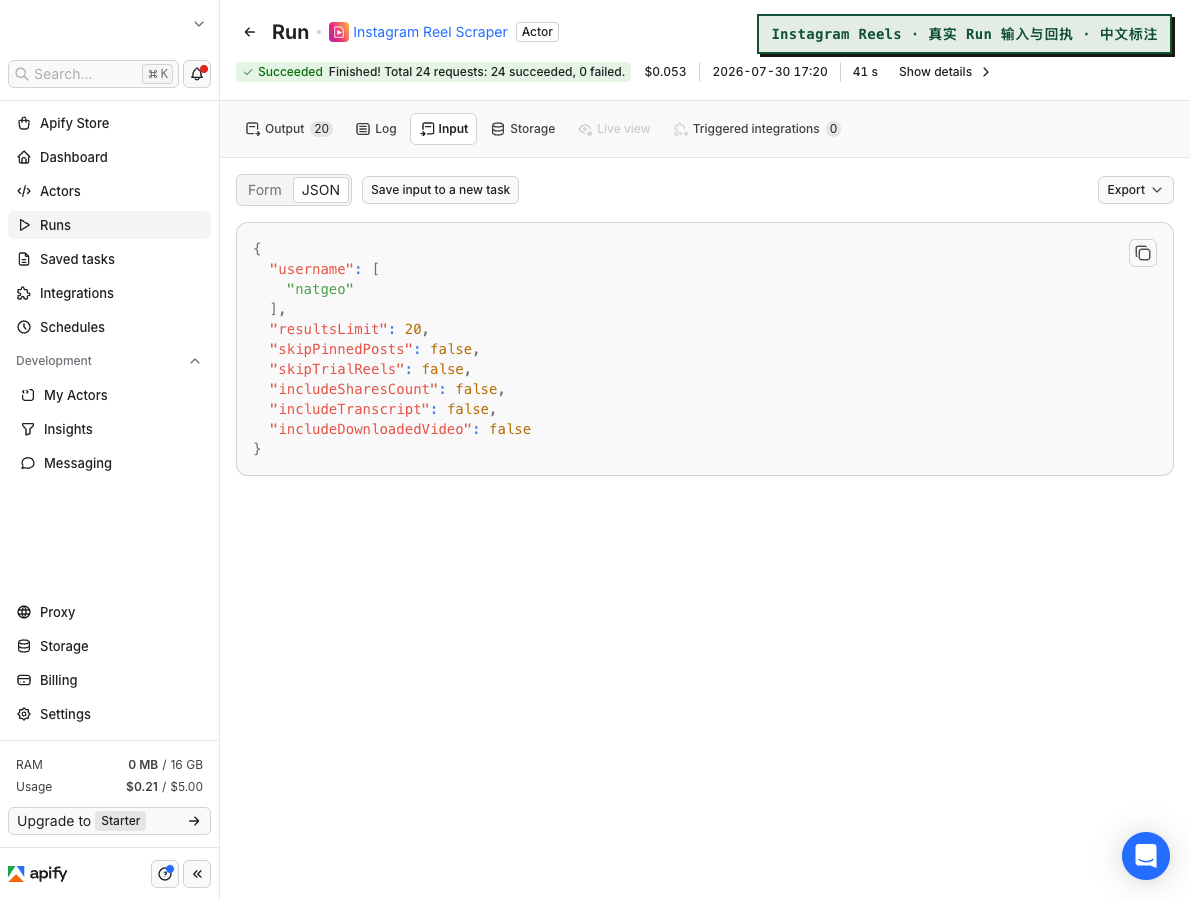Click the RAM 0 MB / 16 GB value
Image resolution: width=1190 pixels, height=900 pixels.
tap(165, 765)
